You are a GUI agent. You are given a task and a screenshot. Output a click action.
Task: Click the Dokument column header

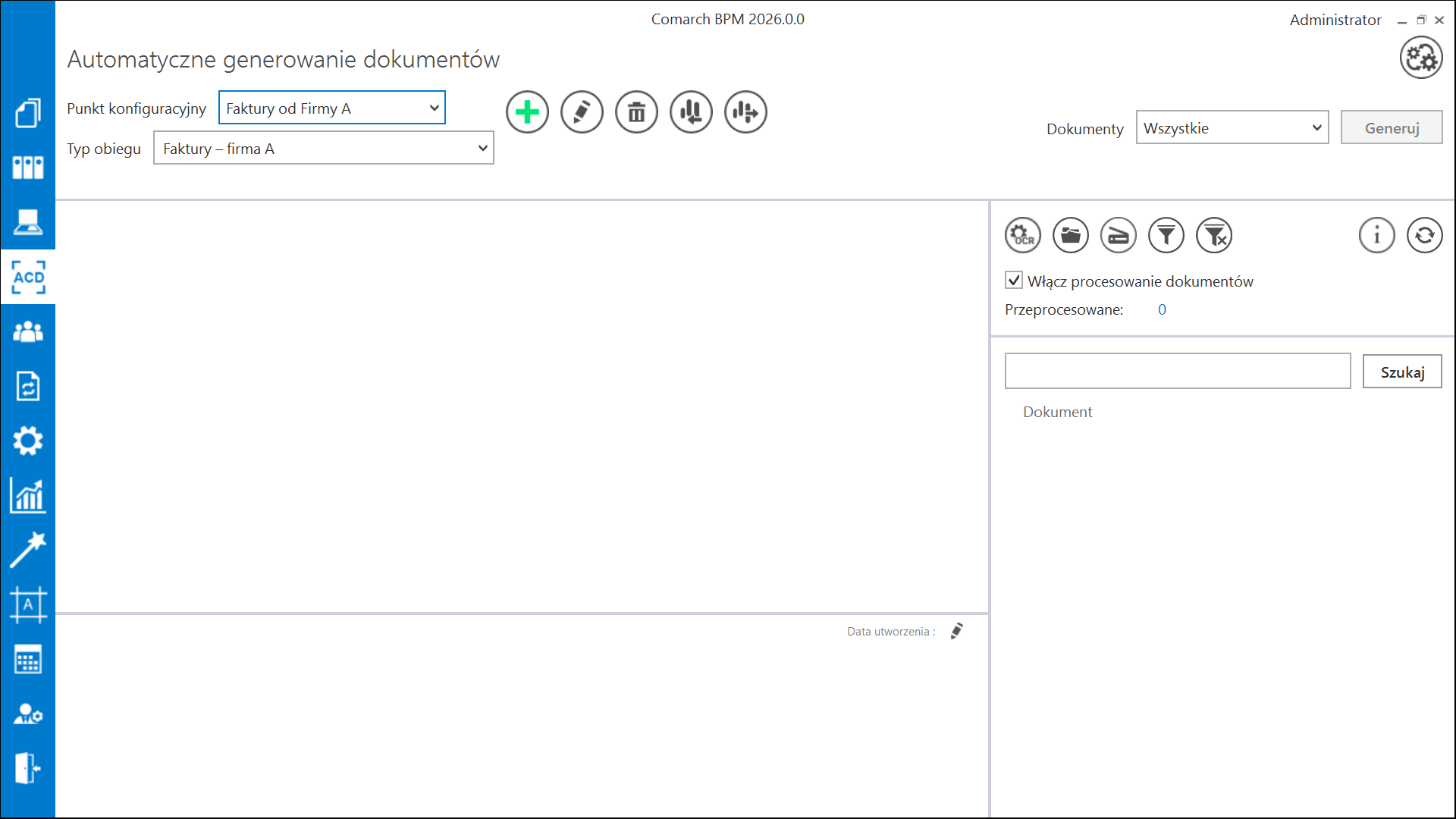coord(1057,412)
